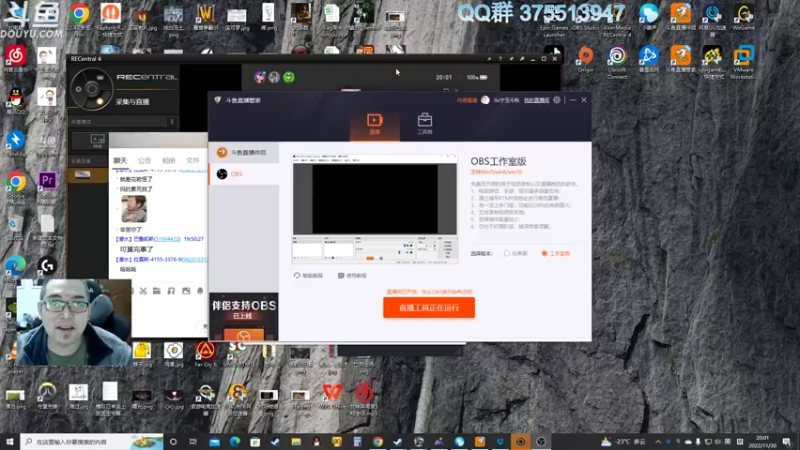Click the first avatar icon in RECentral top bar
This screenshot has height=450, width=800.
coord(260,77)
